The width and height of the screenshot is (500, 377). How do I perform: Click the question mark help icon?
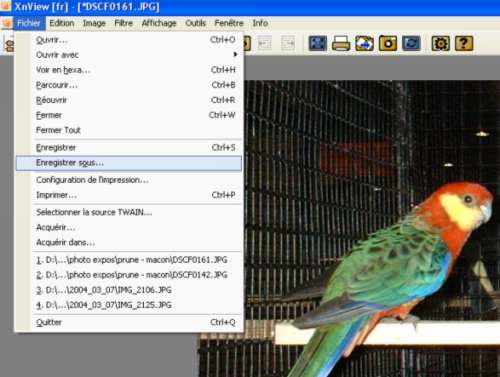click(x=464, y=43)
